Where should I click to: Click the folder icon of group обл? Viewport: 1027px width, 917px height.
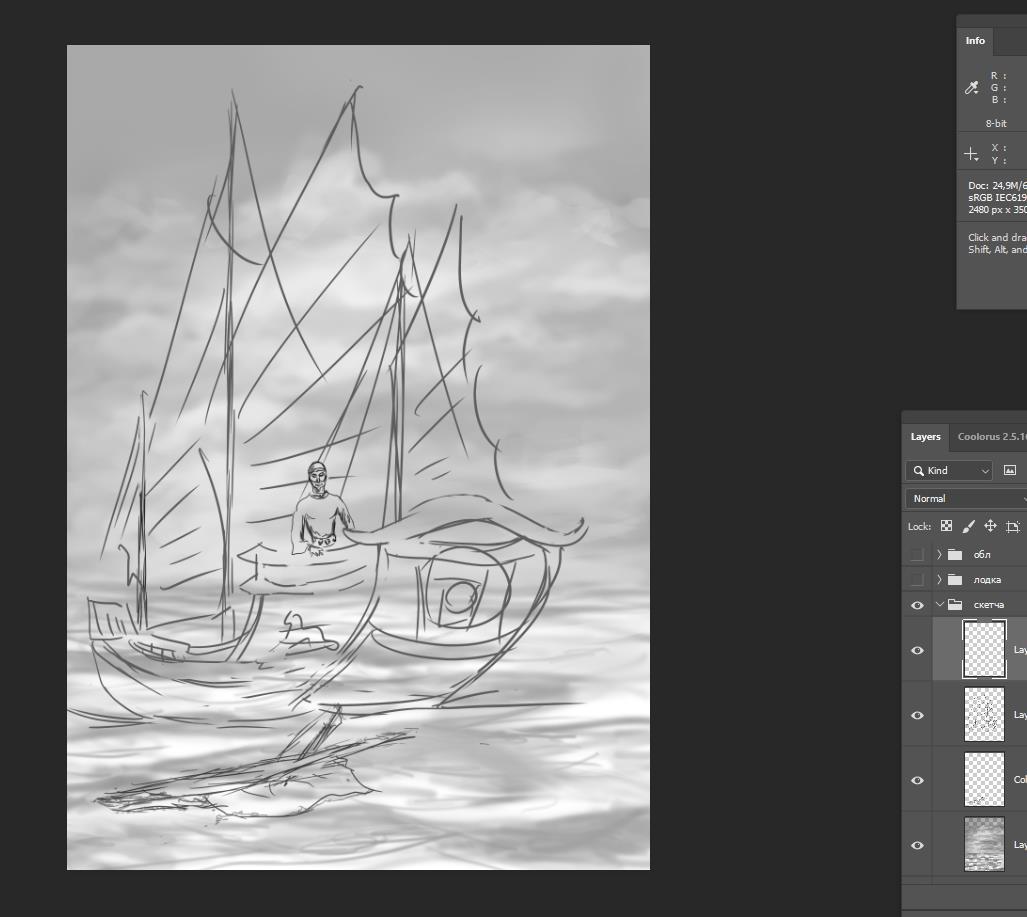click(x=955, y=555)
